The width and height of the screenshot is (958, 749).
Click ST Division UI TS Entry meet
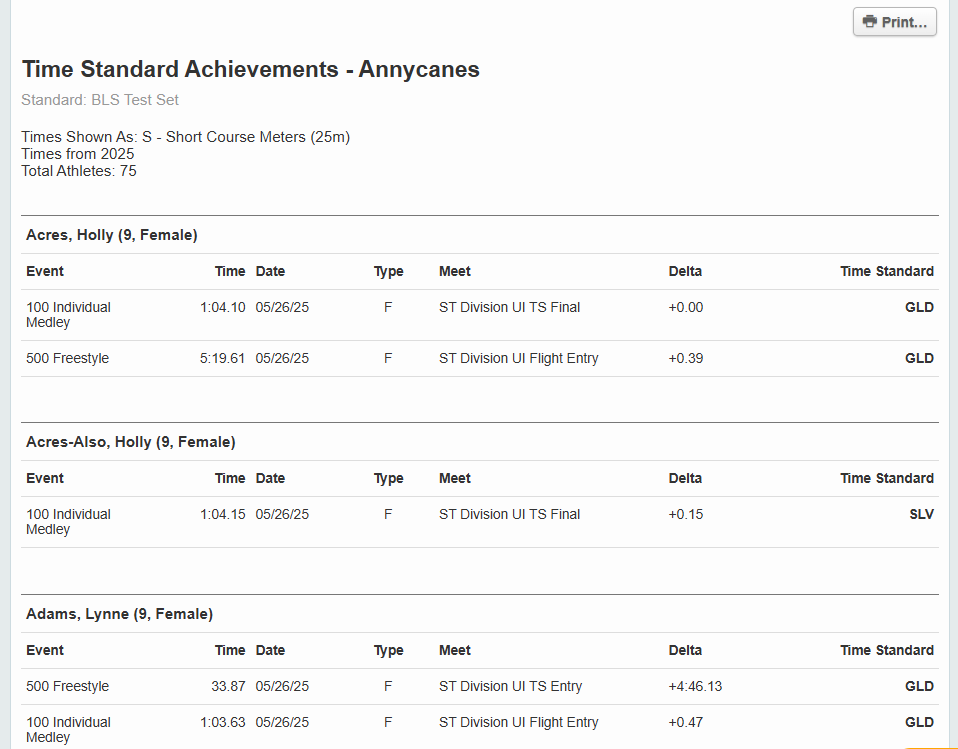pyautogui.click(x=510, y=687)
